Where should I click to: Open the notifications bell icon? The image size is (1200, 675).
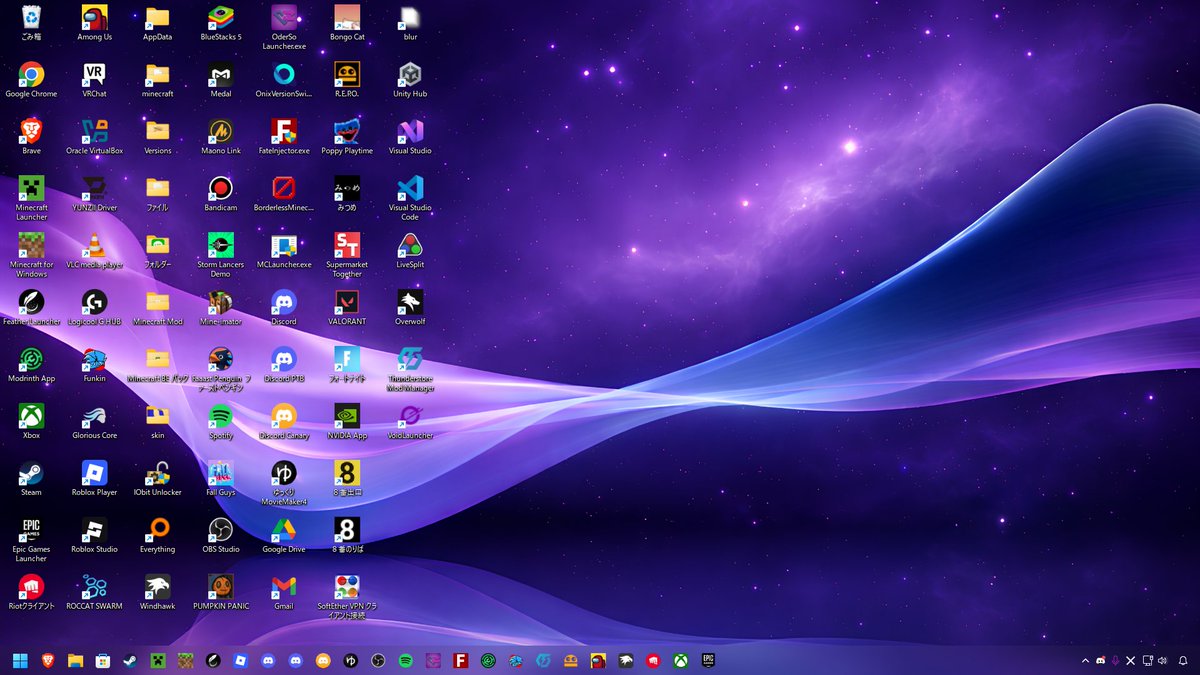(1183, 660)
